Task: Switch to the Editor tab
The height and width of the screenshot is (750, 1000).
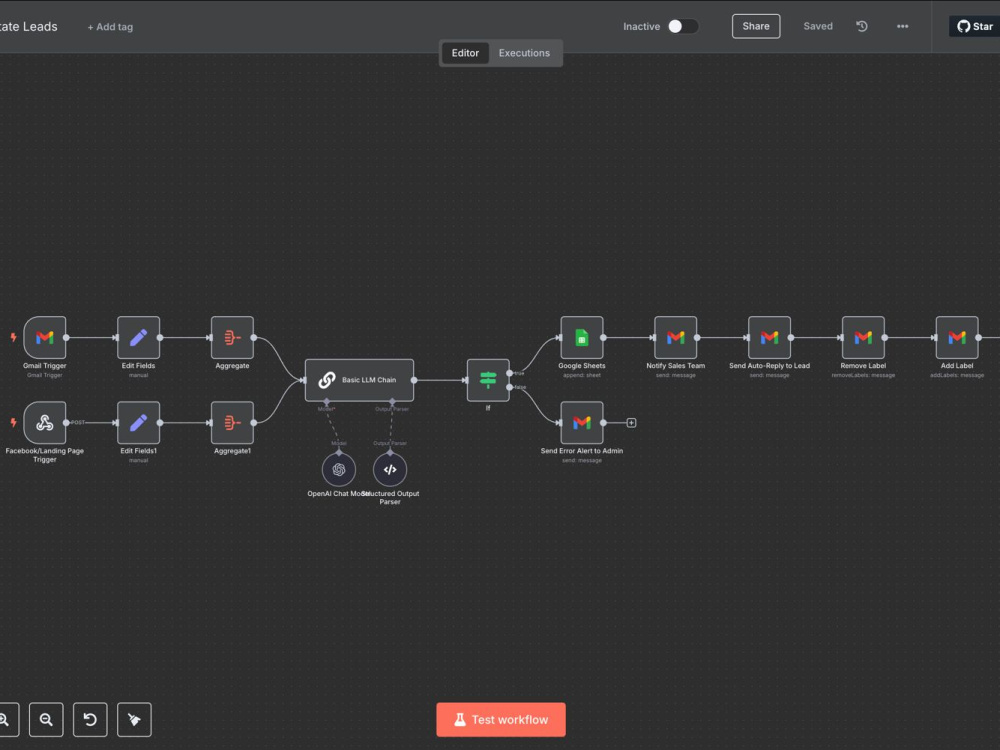Action: (465, 53)
